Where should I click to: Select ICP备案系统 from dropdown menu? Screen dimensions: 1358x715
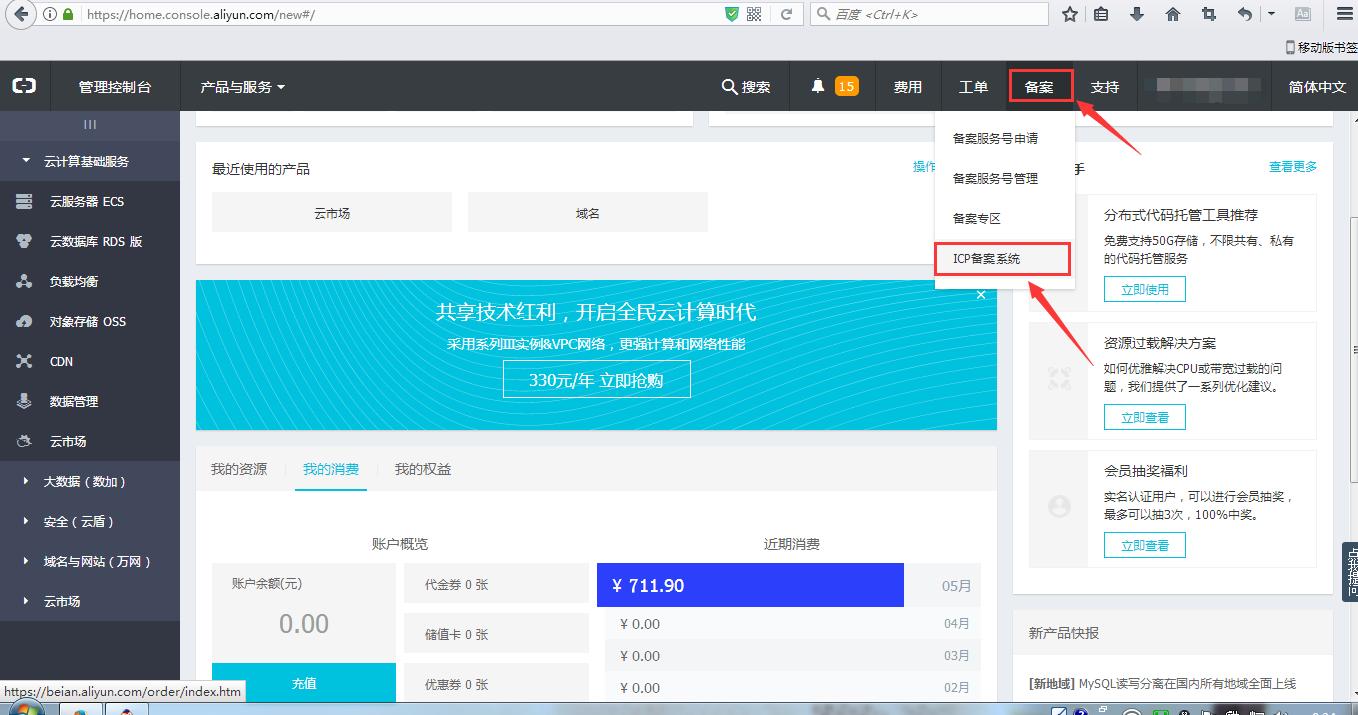tap(1002, 258)
